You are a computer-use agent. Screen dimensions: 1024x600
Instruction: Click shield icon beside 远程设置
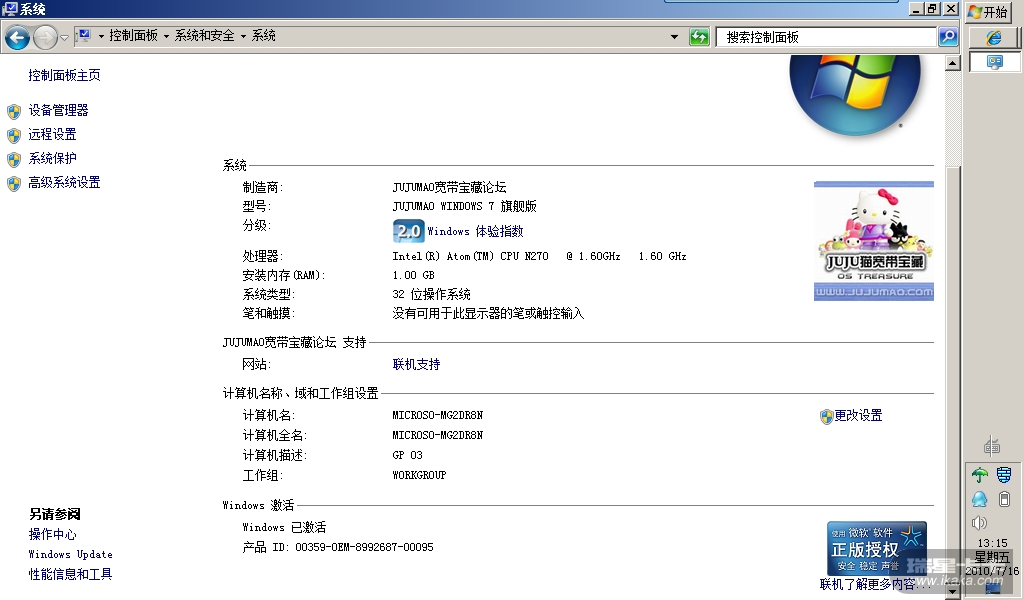point(14,136)
